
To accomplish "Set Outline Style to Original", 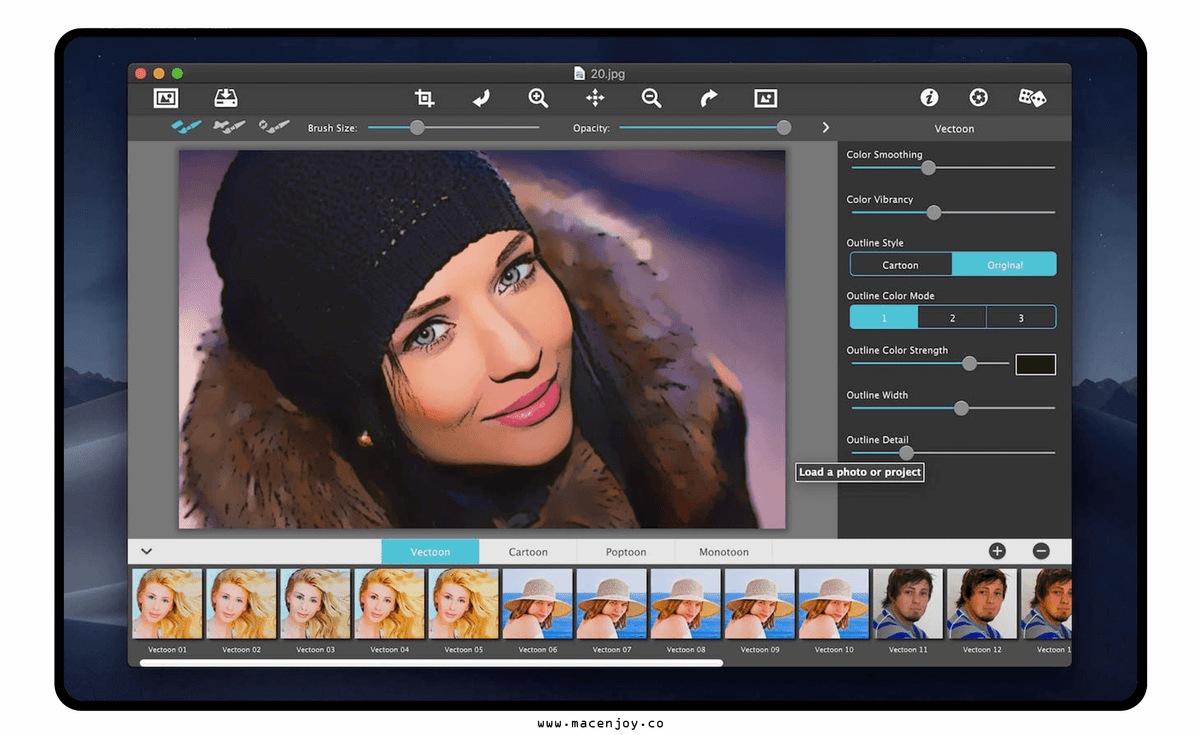I will [x=1004, y=265].
